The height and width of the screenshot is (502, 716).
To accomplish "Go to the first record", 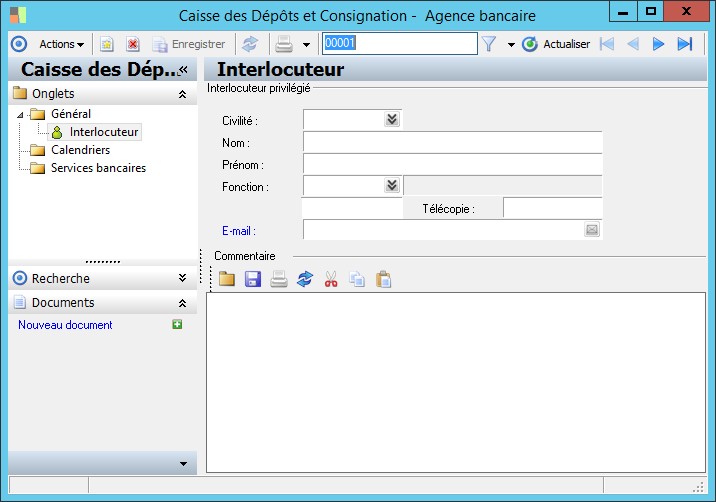I will pos(607,44).
